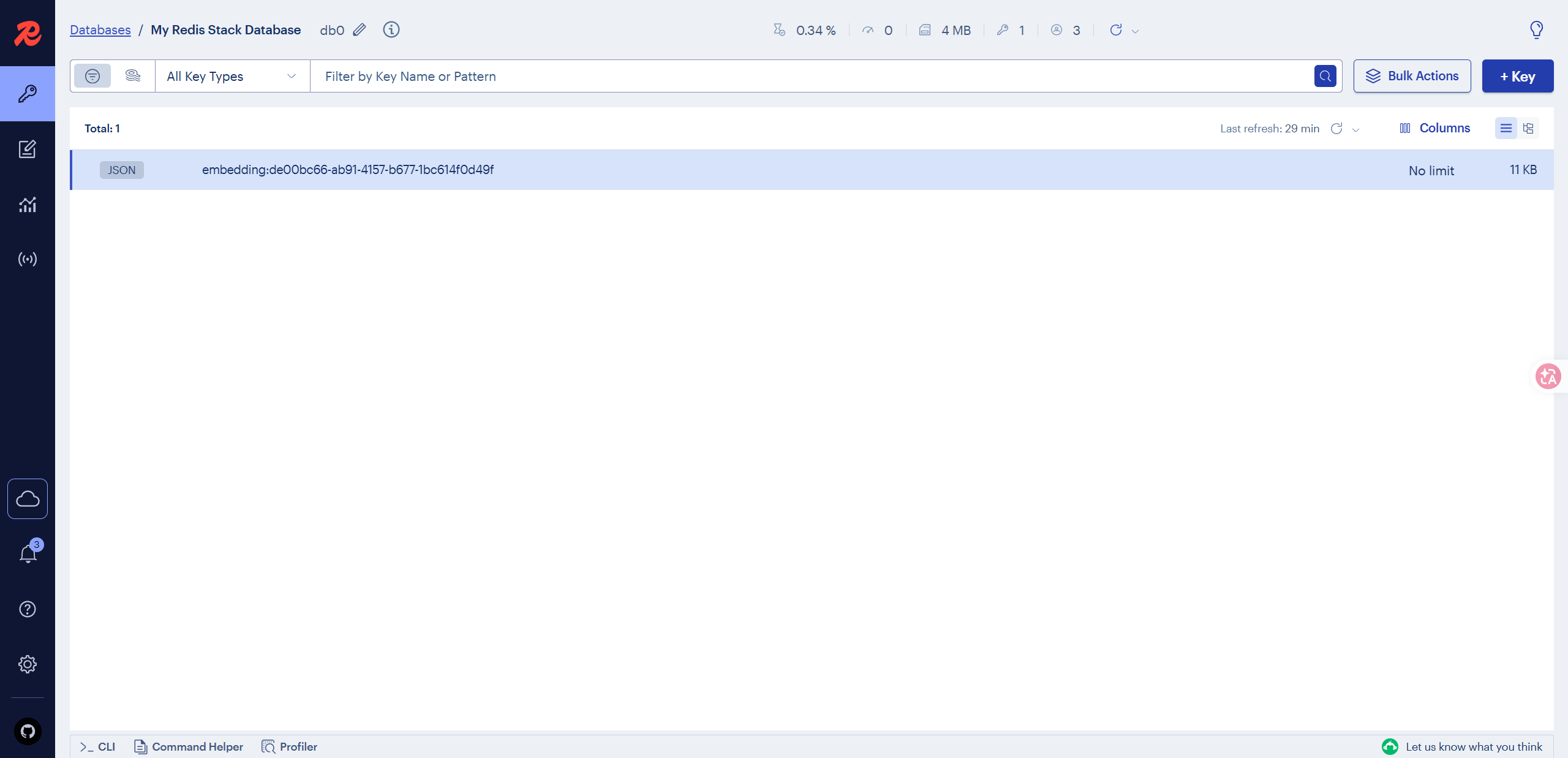
Task: Open the Columns selector
Action: coord(1435,128)
